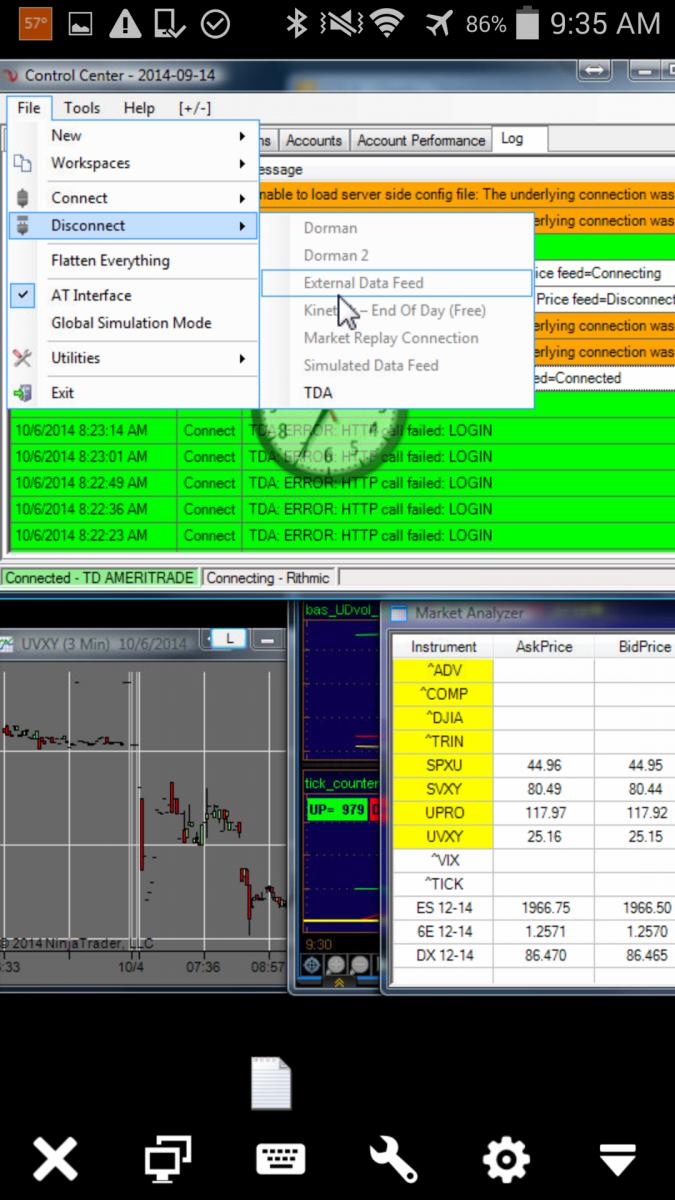The image size is (675, 1200).
Task: Expand the Disconnect submenu arrow
Action: click(242, 226)
